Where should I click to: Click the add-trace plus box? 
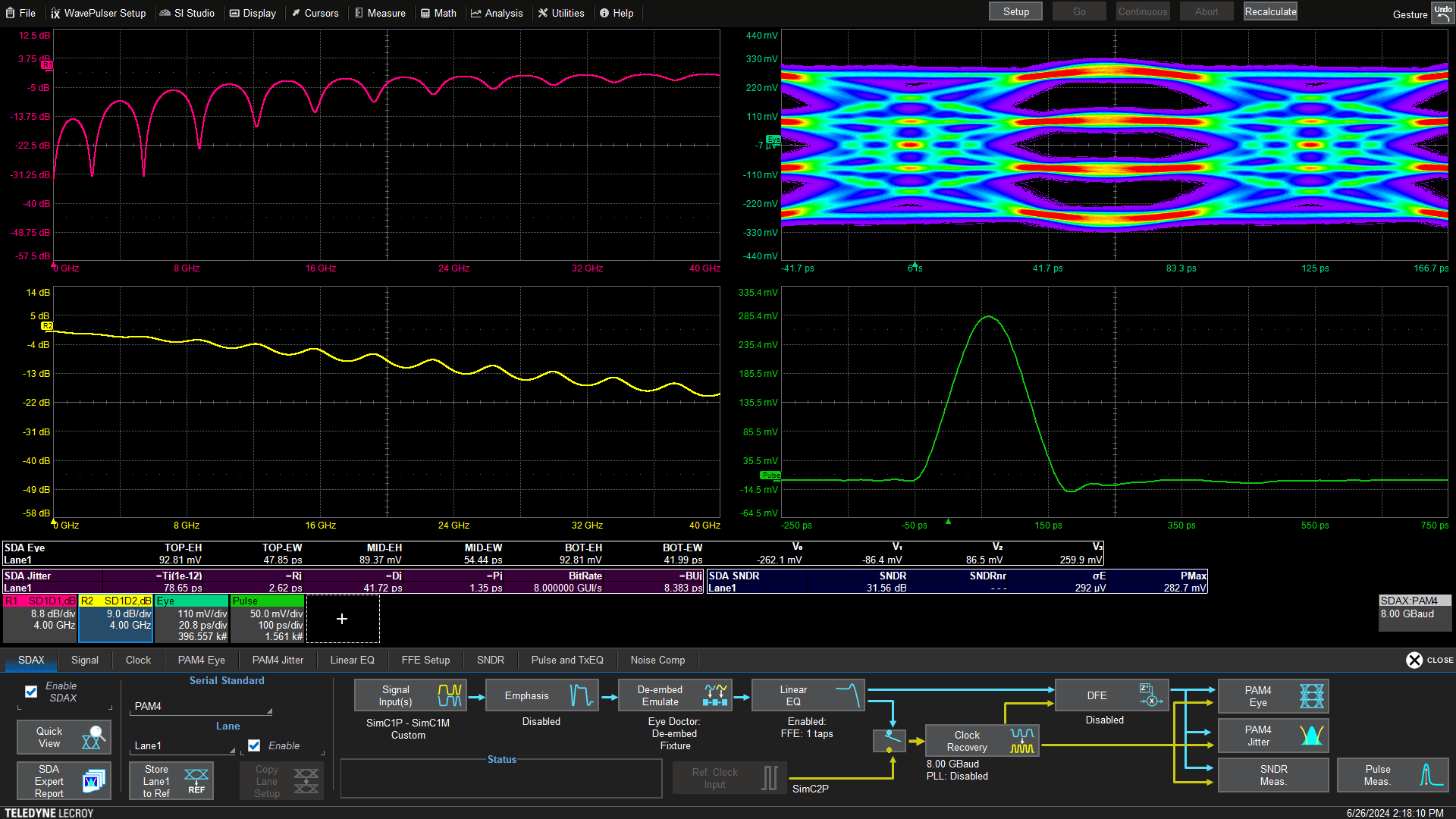coord(342,619)
